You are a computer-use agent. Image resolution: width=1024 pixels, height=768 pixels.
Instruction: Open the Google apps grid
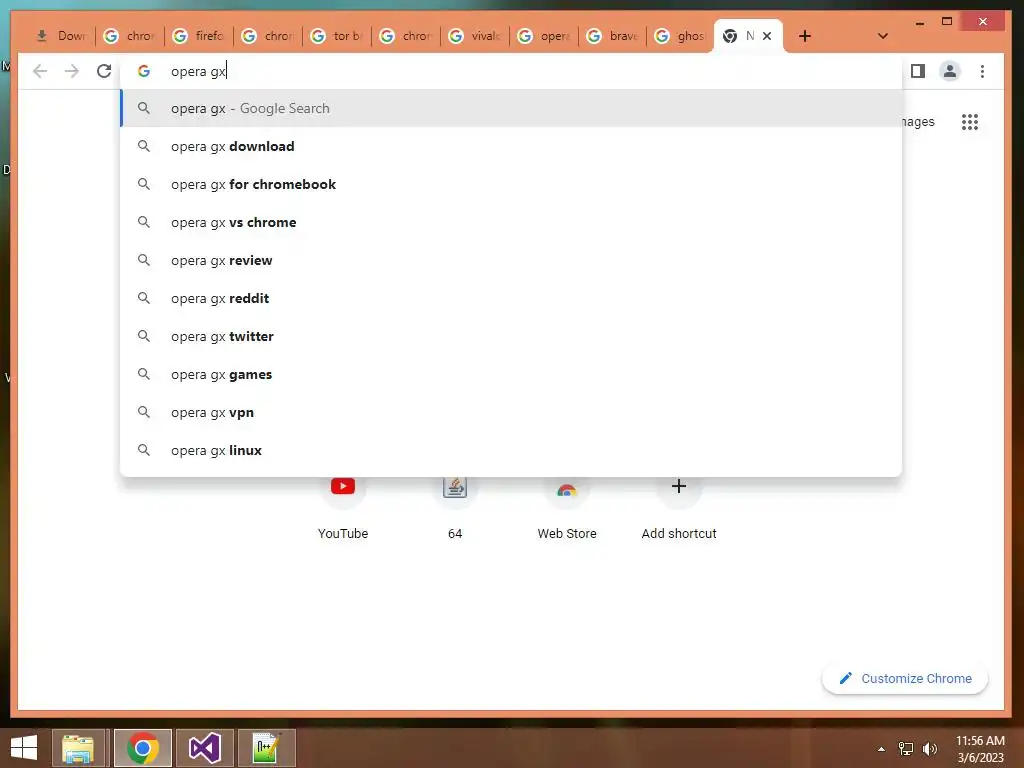click(970, 122)
